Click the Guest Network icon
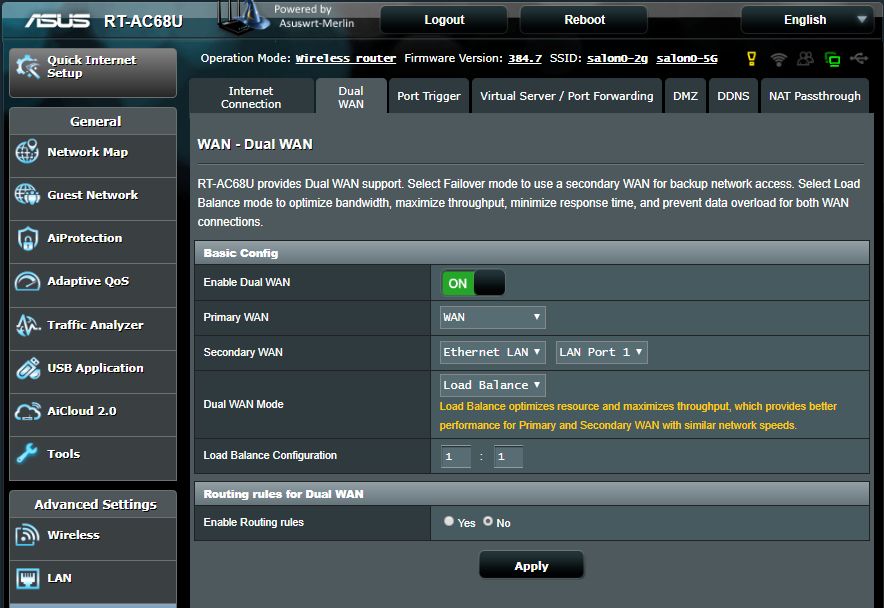 [x=27, y=195]
